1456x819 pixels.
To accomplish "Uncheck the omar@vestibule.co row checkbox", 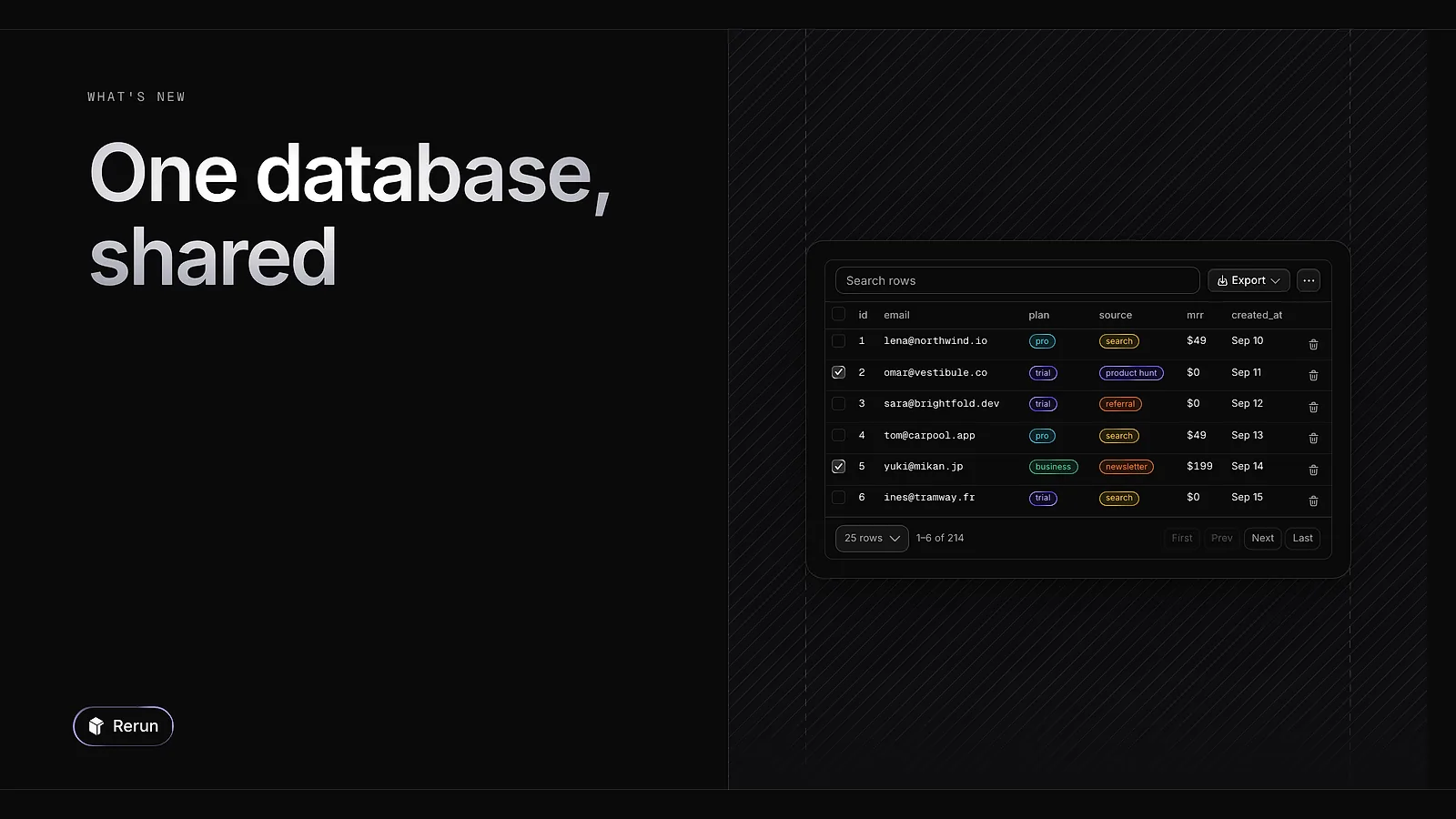I will click(x=838, y=372).
